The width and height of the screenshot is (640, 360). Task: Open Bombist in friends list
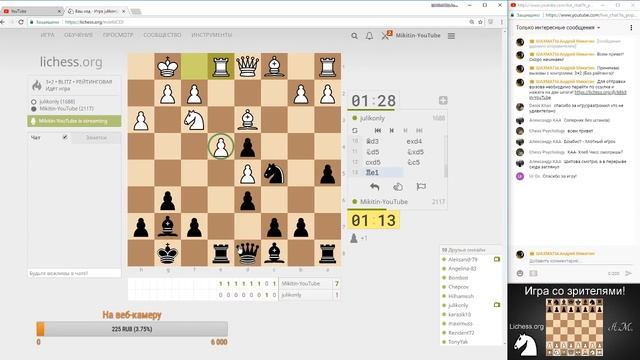(458, 278)
